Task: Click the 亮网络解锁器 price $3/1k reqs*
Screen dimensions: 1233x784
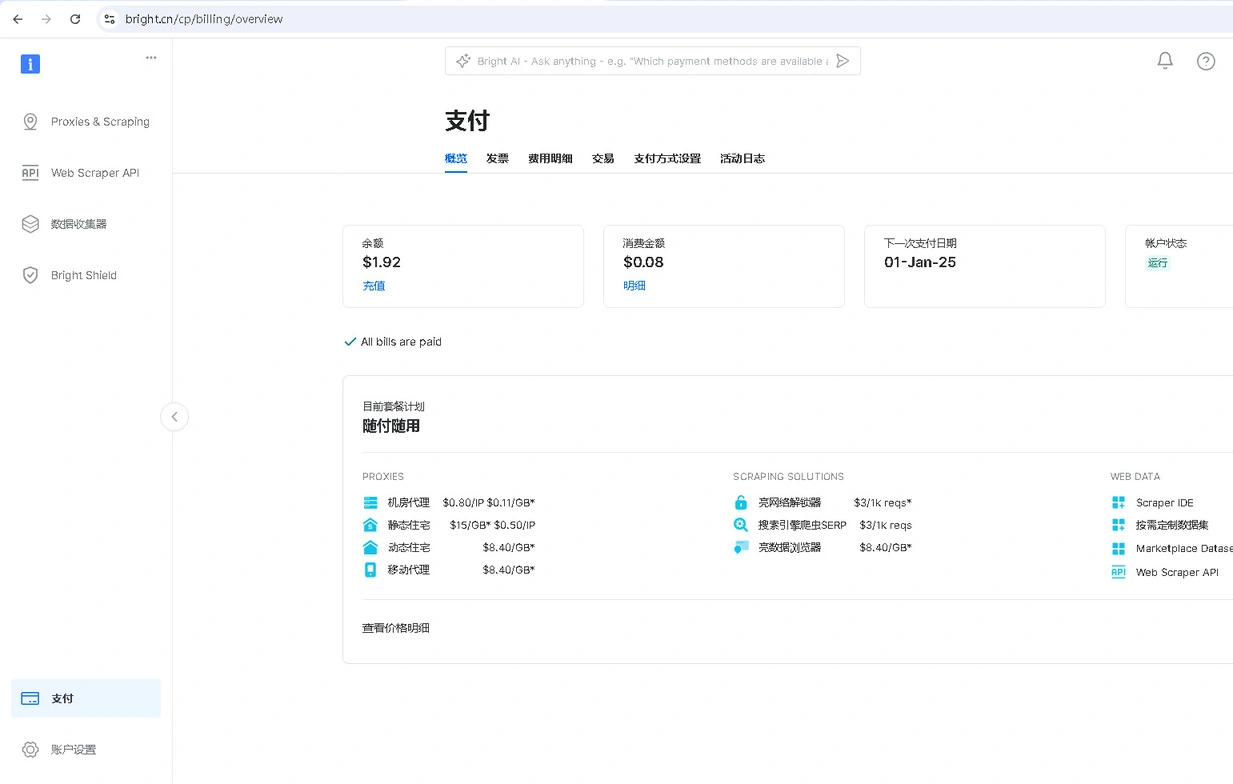Action: click(882, 502)
